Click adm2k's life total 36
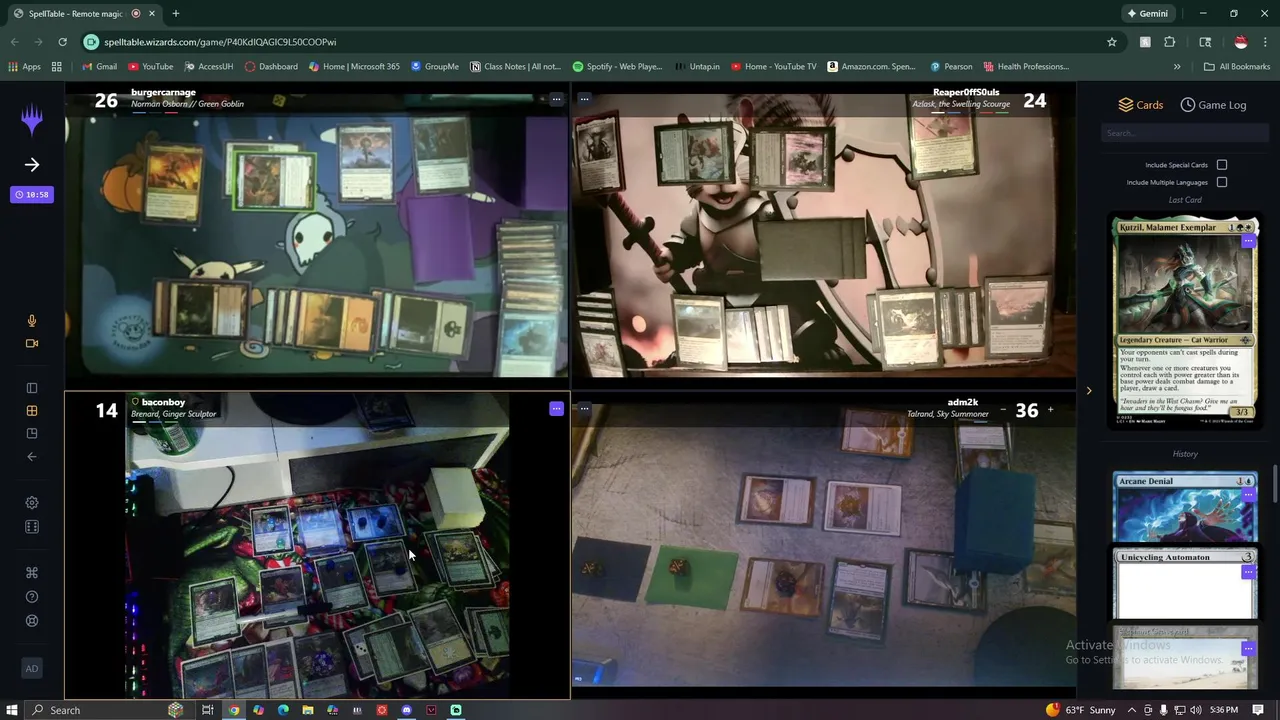 (1026, 410)
